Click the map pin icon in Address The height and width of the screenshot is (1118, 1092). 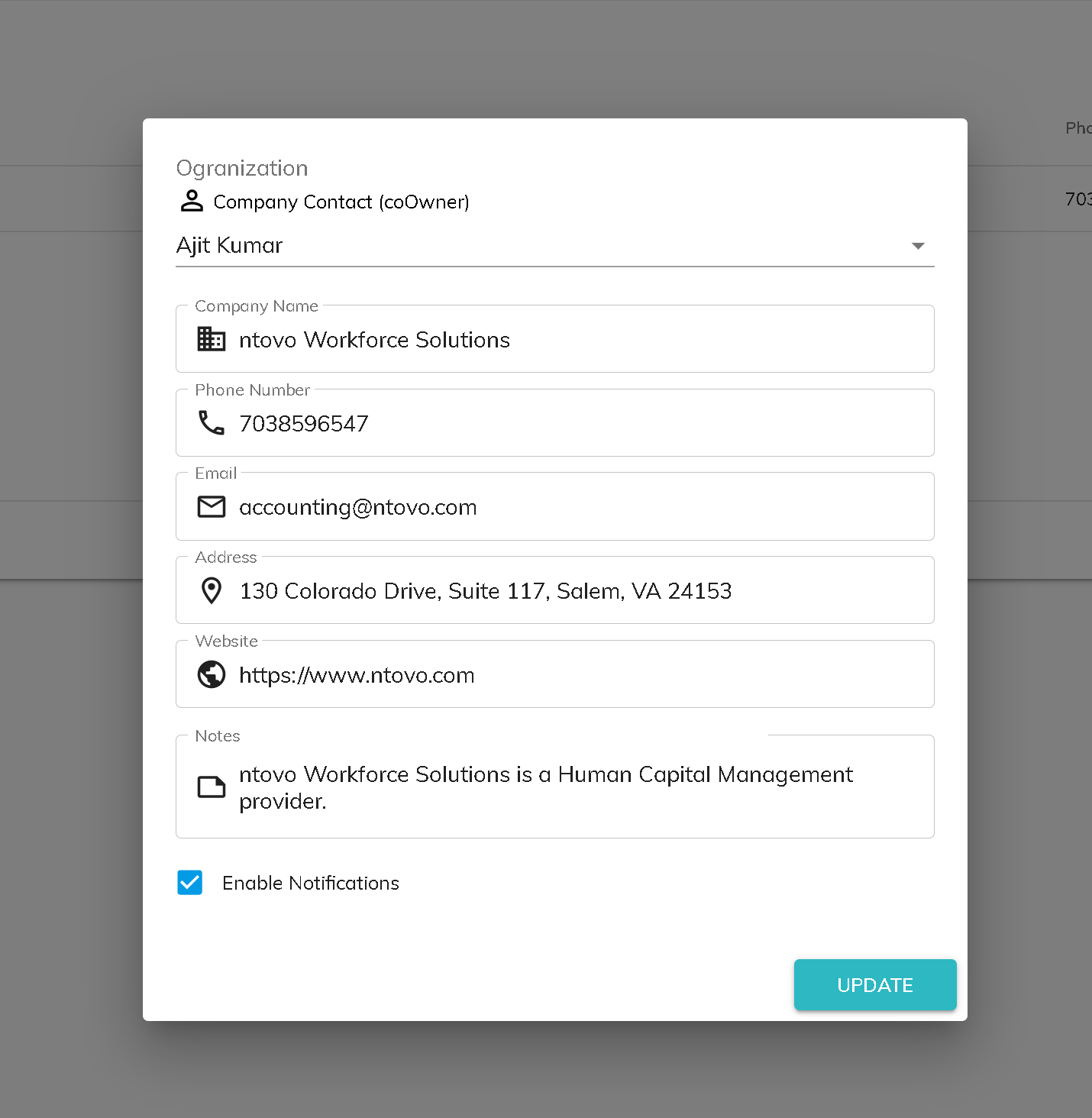212,591
